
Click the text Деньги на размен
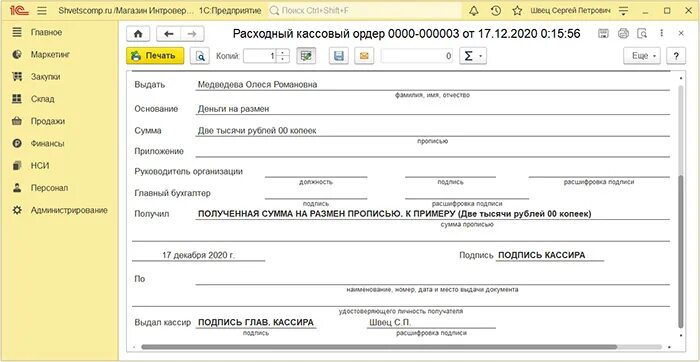click(x=233, y=109)
